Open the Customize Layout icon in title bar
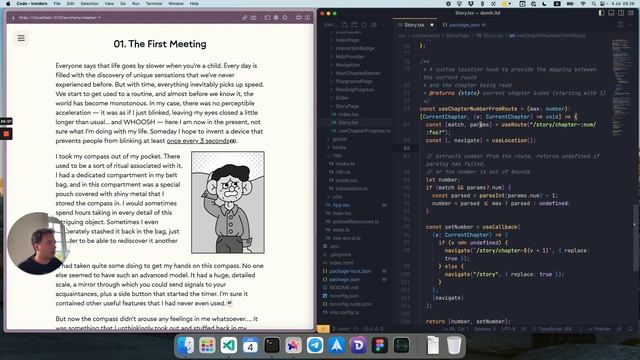640x360 pixels. point(631,13)
